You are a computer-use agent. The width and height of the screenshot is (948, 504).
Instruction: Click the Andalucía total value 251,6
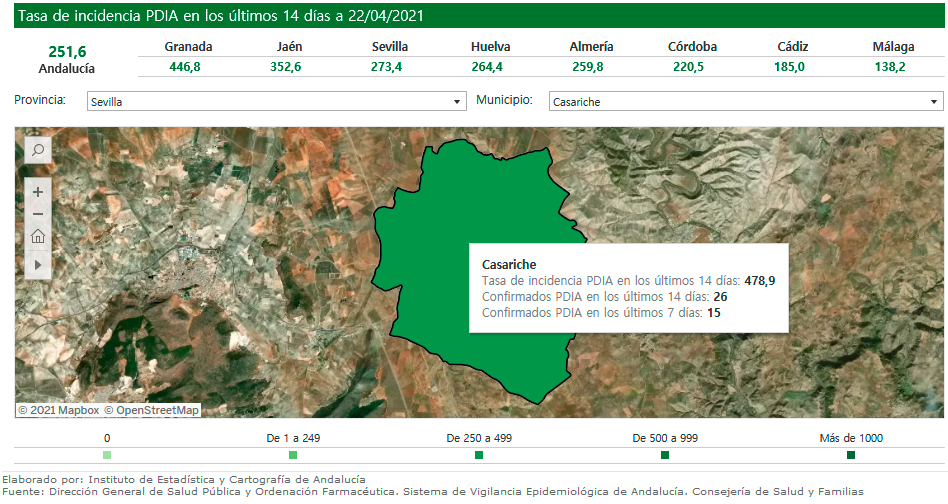point(67,51)
